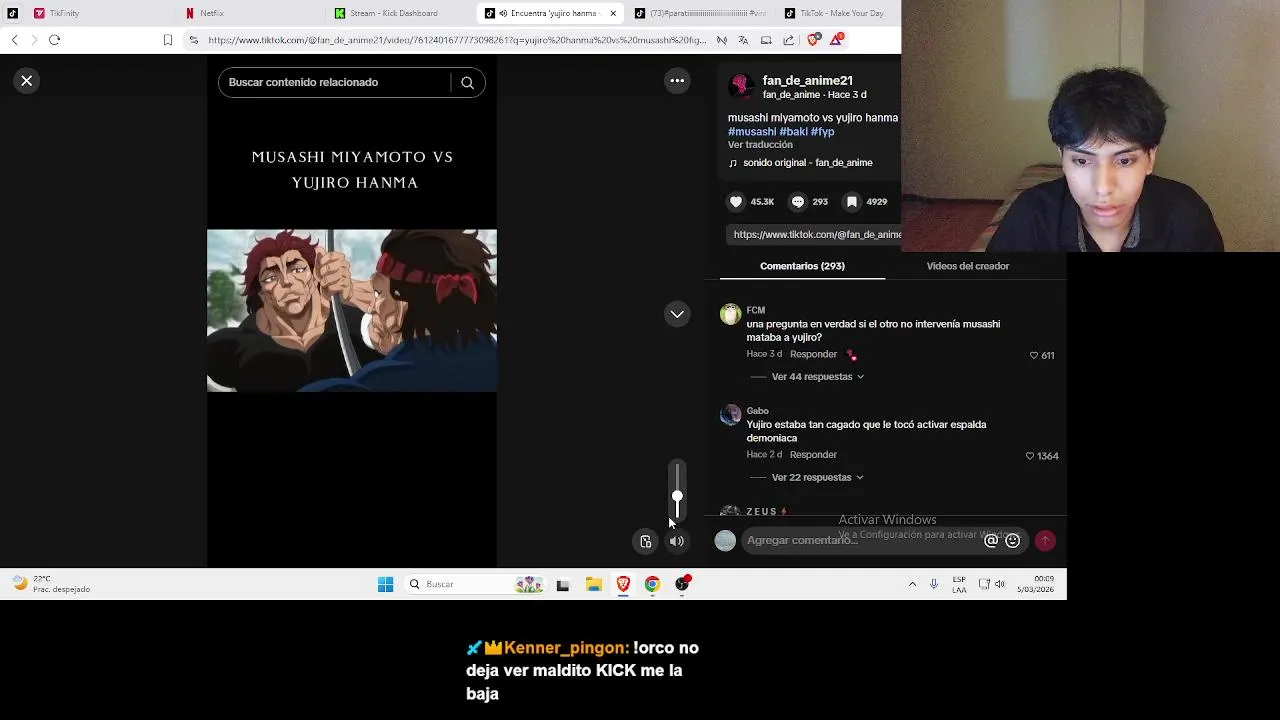
Task: Switch to Netflix browser tab
Action: pos(250,13)
